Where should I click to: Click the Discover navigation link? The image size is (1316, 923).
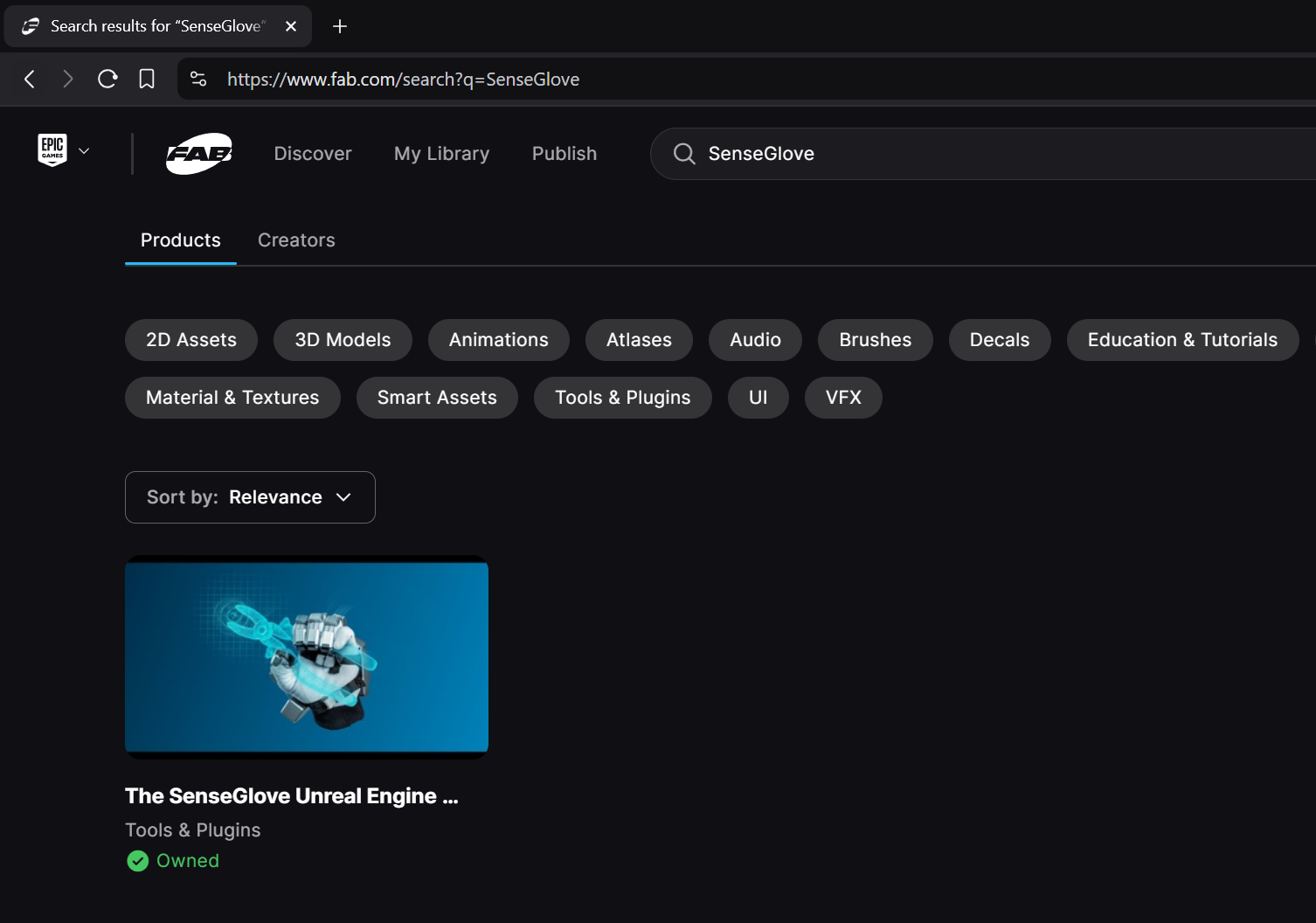[x=312, y=153]
